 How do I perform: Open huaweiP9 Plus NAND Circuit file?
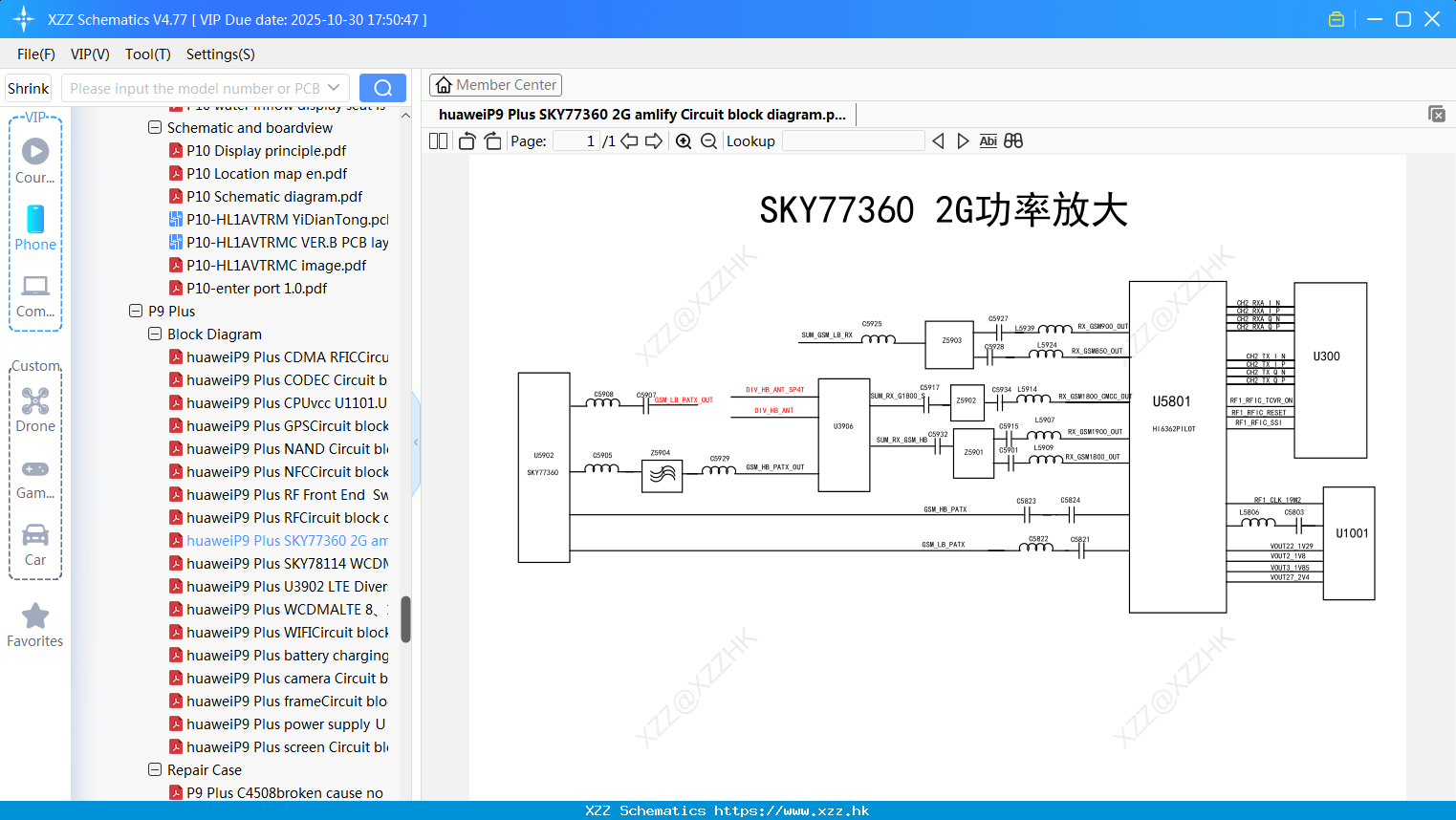(x=278, y=448)
